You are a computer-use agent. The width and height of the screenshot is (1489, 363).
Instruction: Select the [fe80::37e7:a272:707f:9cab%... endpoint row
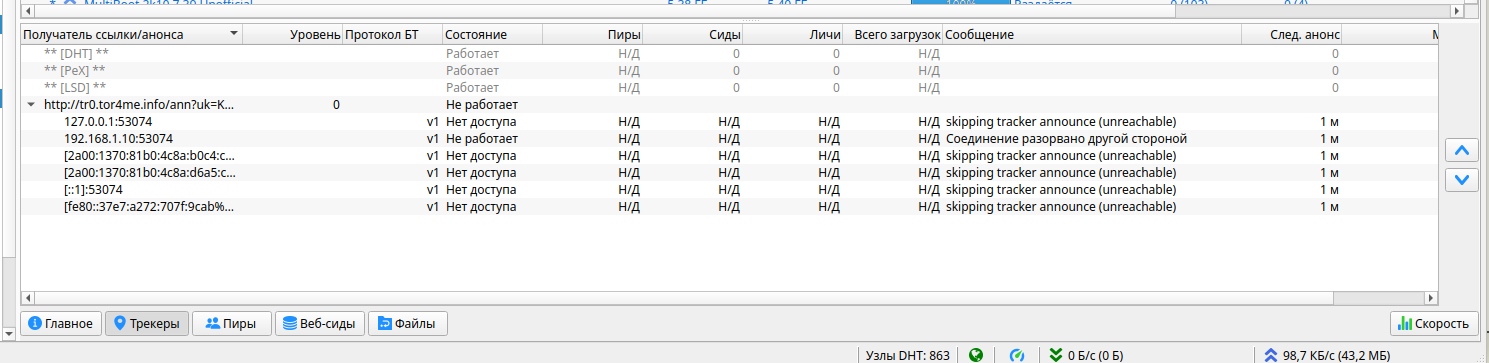729,206
